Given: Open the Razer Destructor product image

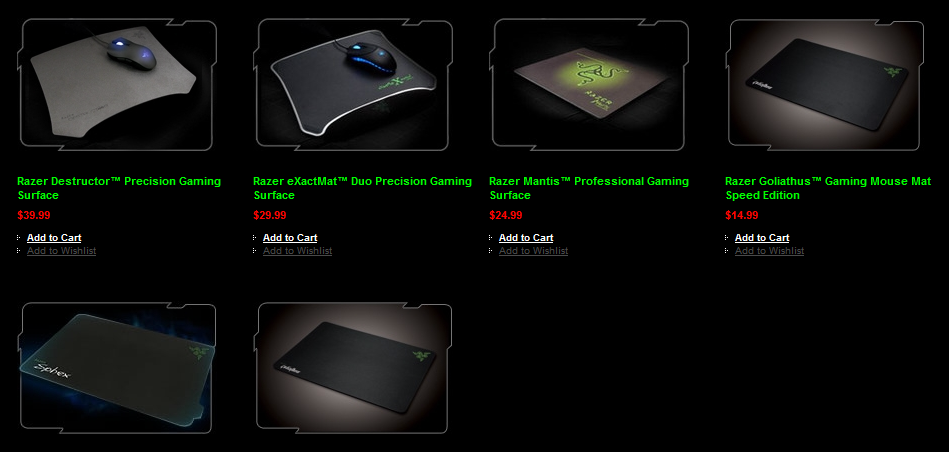Looking at the screenshot, I should pos(117,85).
